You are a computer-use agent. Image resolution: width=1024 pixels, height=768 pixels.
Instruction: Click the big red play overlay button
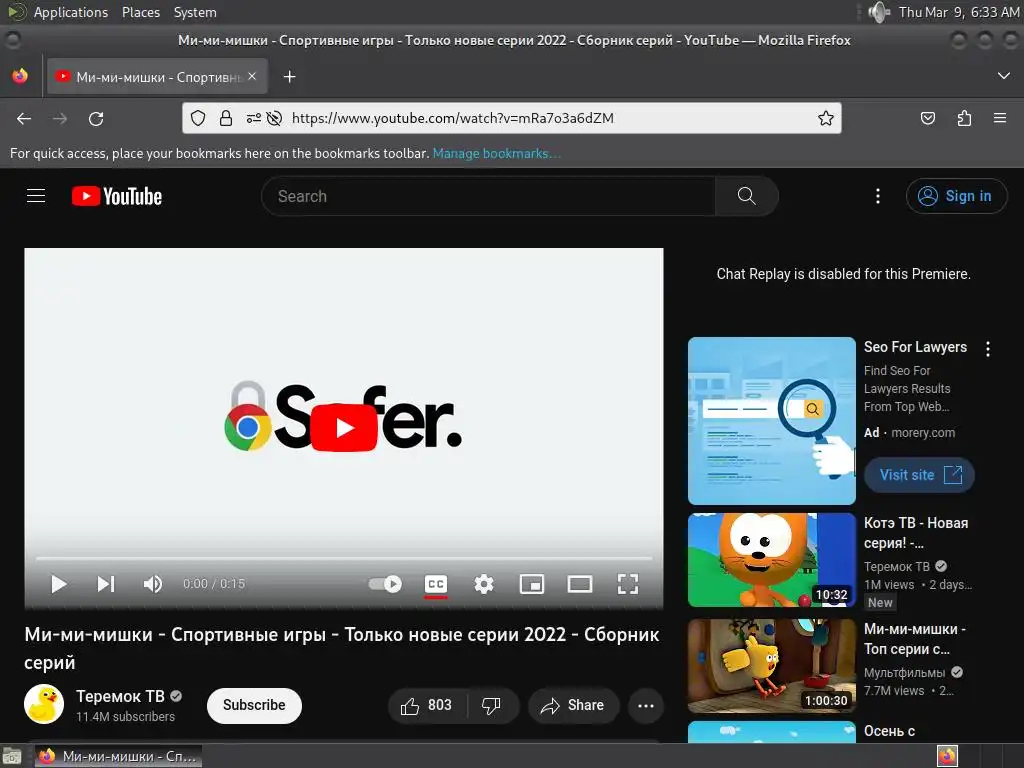pos(344,428)
